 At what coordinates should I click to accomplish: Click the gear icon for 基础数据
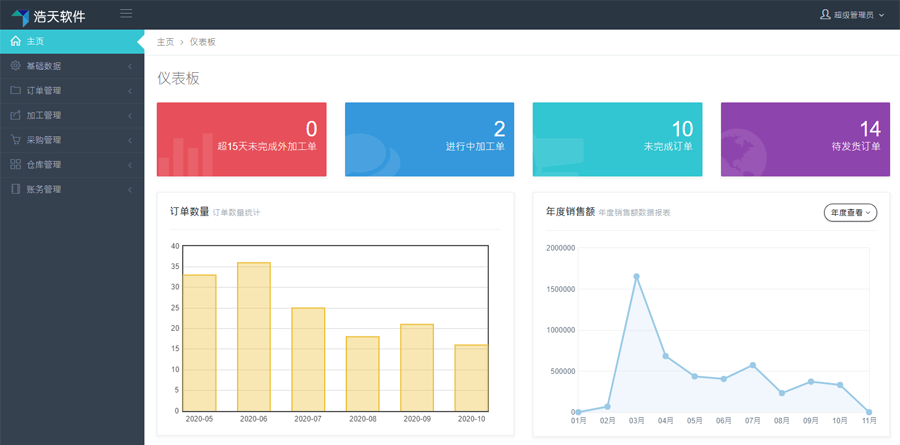pos(15,66)
